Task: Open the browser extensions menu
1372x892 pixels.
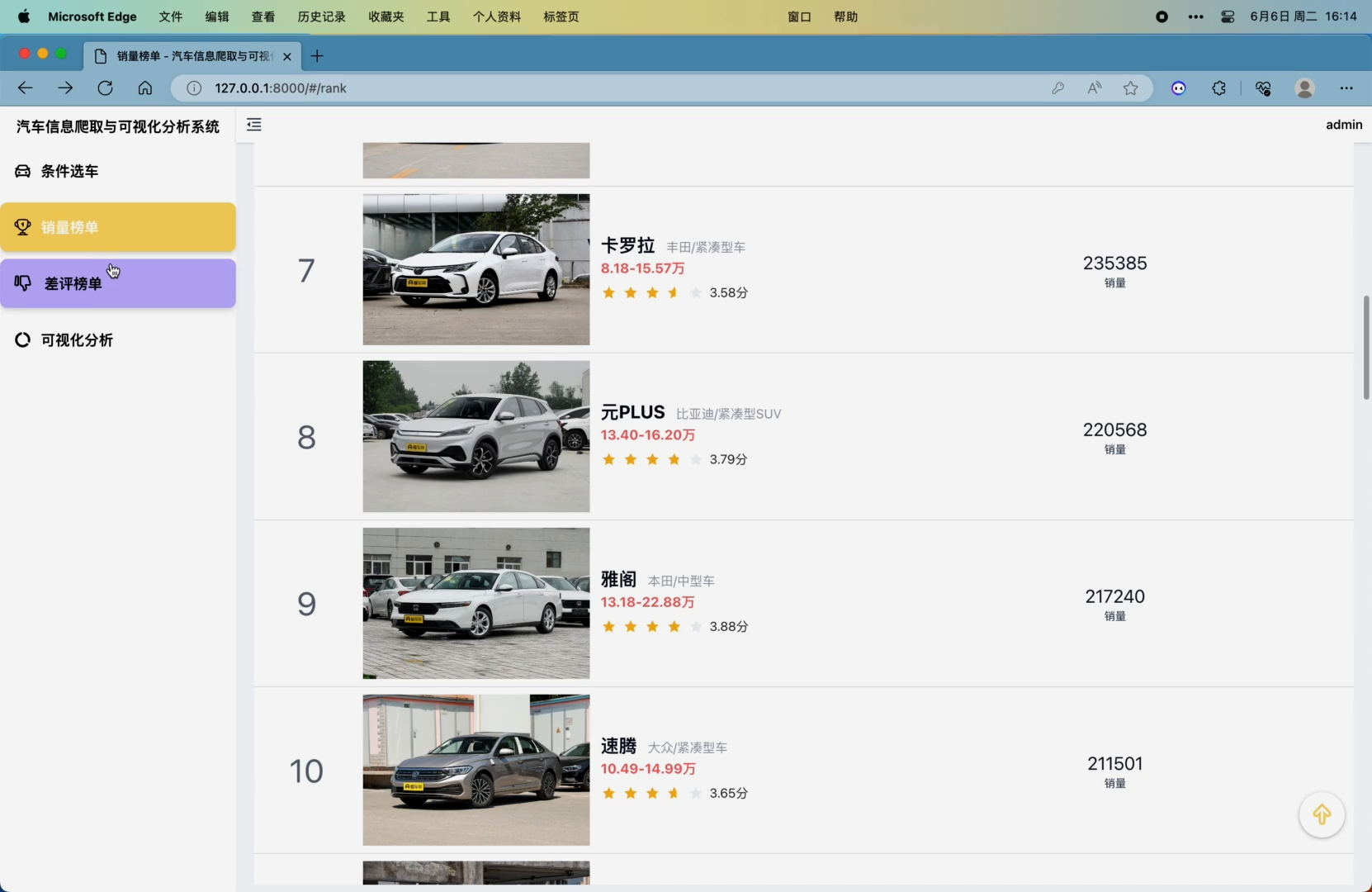Action: pyautogui.click(x=1219, y=88)
